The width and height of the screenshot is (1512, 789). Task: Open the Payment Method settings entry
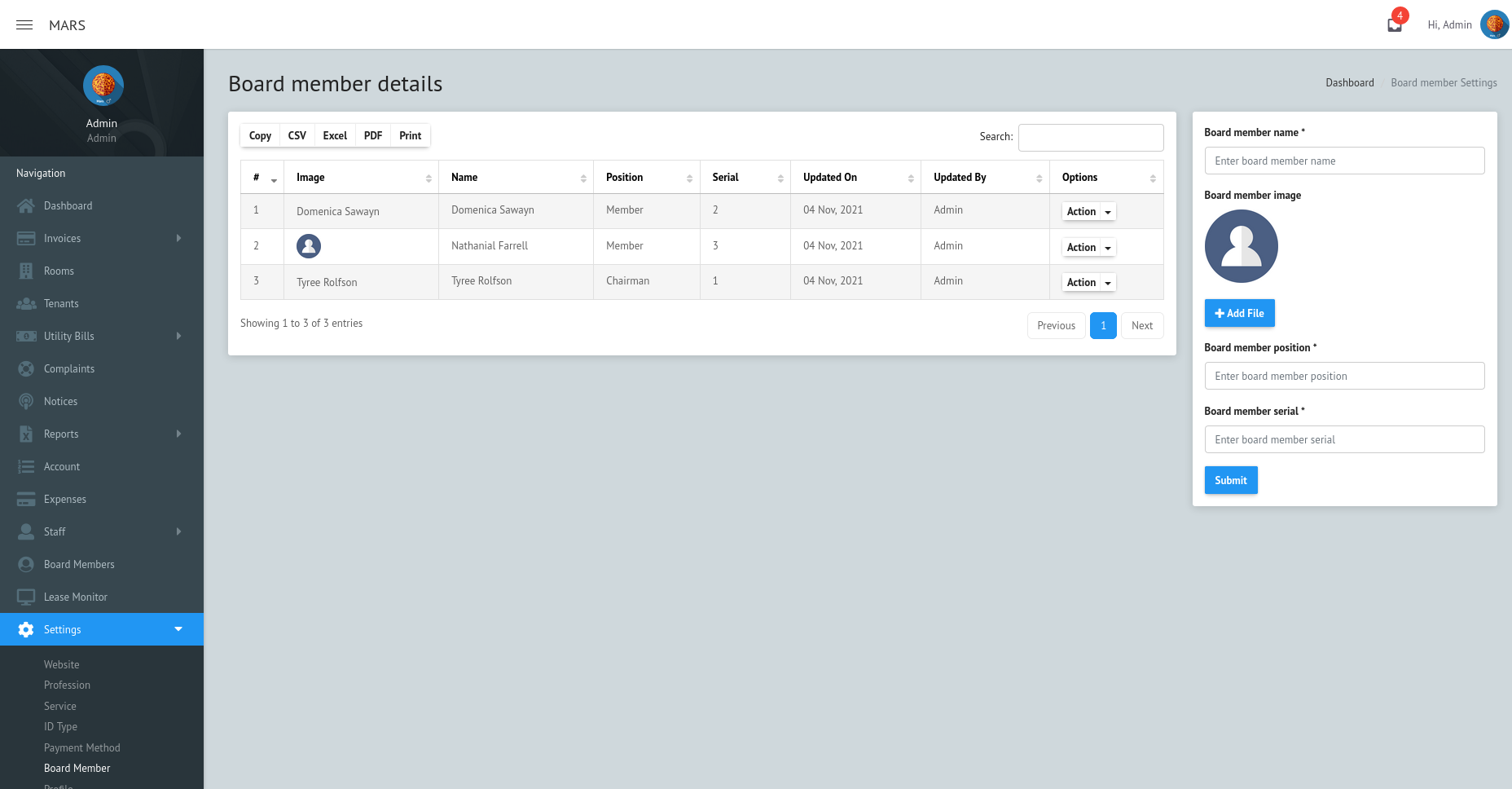point(81,747)
